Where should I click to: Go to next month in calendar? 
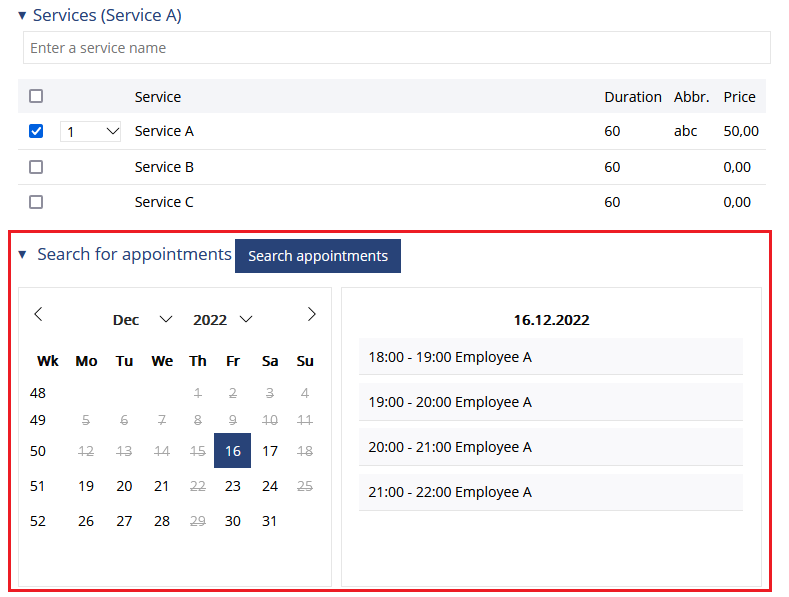[x=311, y=314]
